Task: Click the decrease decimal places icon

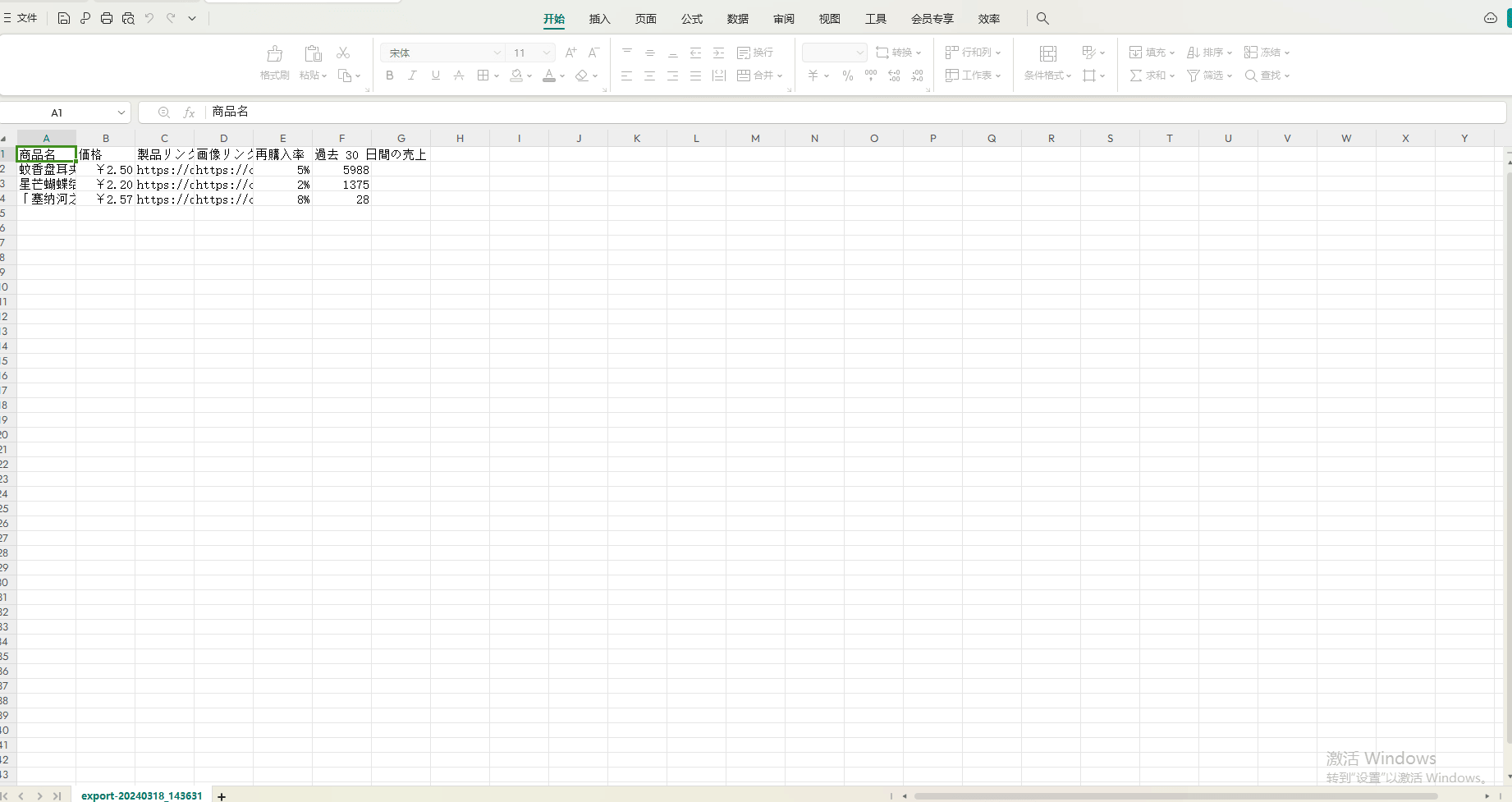Action: tap(917, 76)
